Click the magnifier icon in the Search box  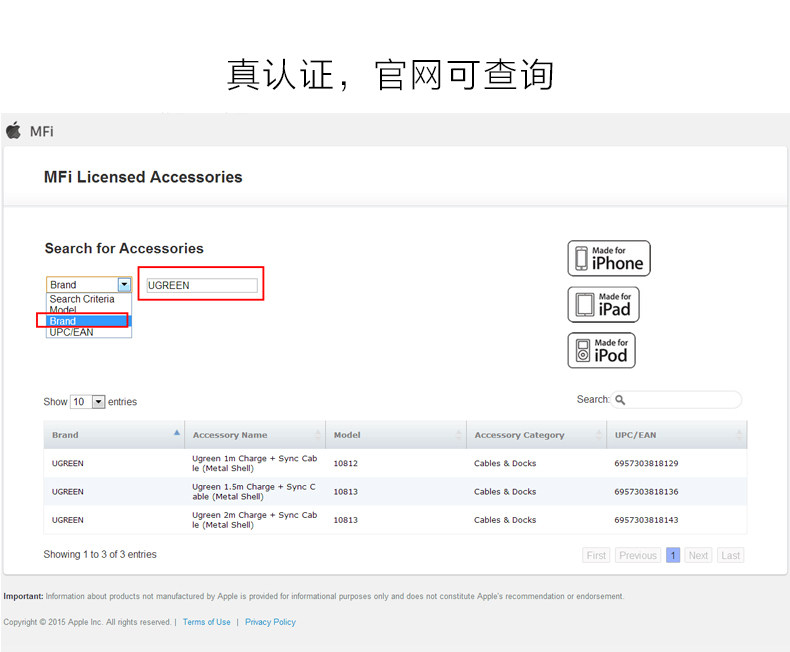coord(620,400)
